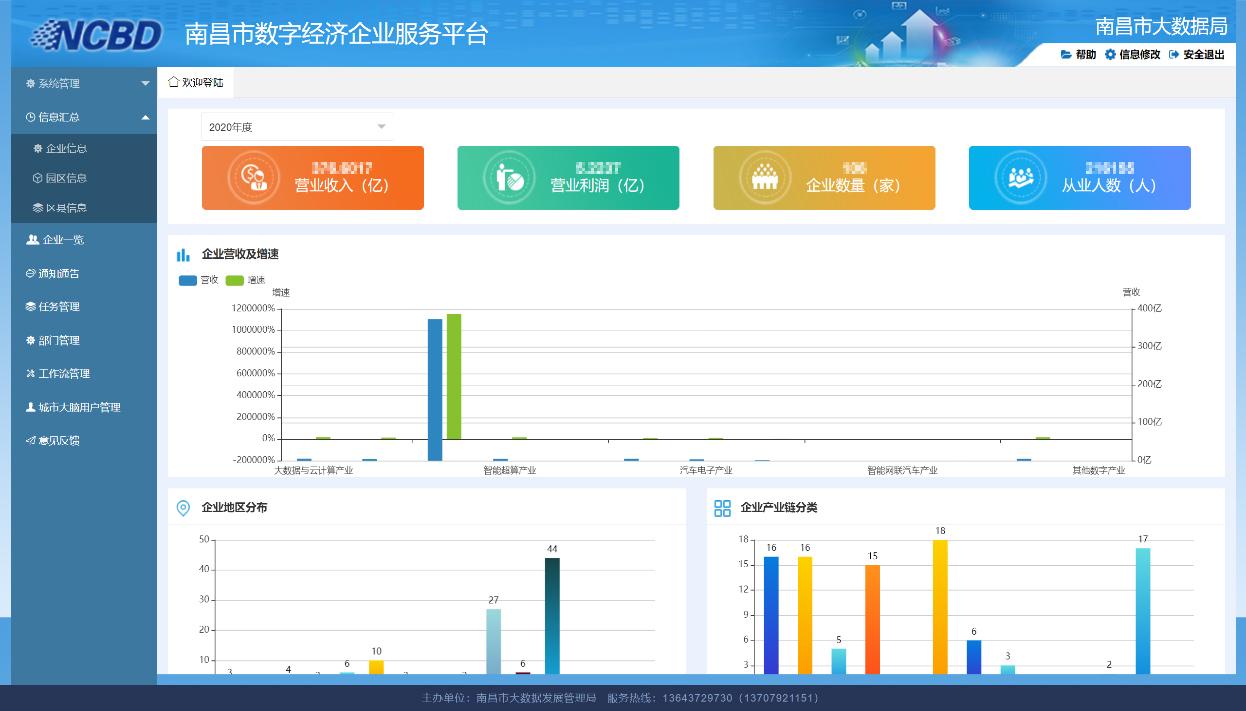Click the 安全退出 logout link
This screenshot has height=711, width=1246.
point(1197,55)
